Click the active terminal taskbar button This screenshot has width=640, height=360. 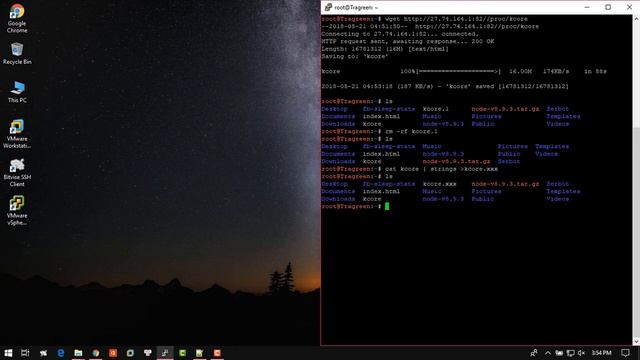[165, 353]
